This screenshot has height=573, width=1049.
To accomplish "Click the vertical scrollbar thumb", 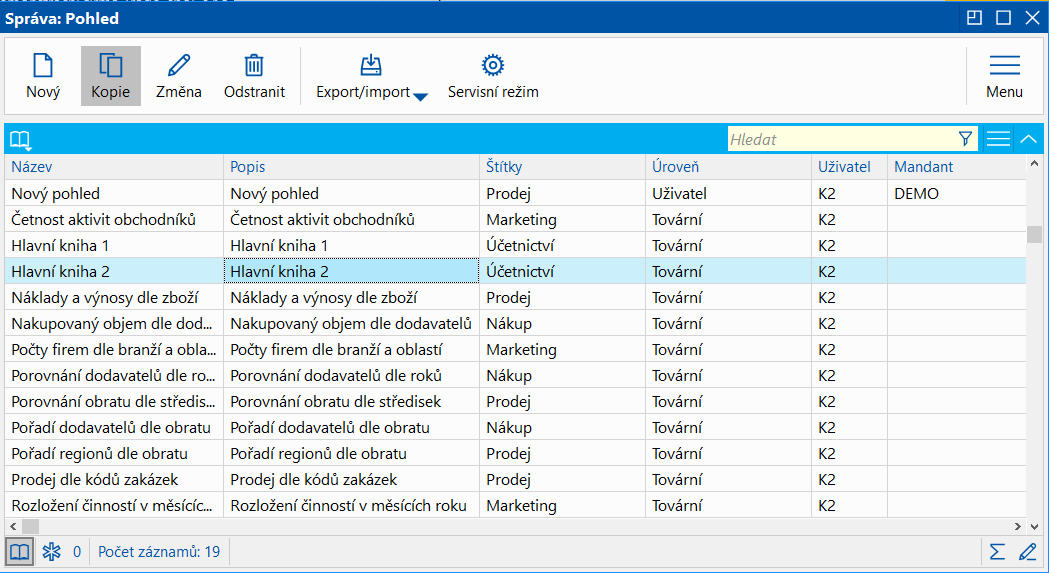I will click(1034, 235).
